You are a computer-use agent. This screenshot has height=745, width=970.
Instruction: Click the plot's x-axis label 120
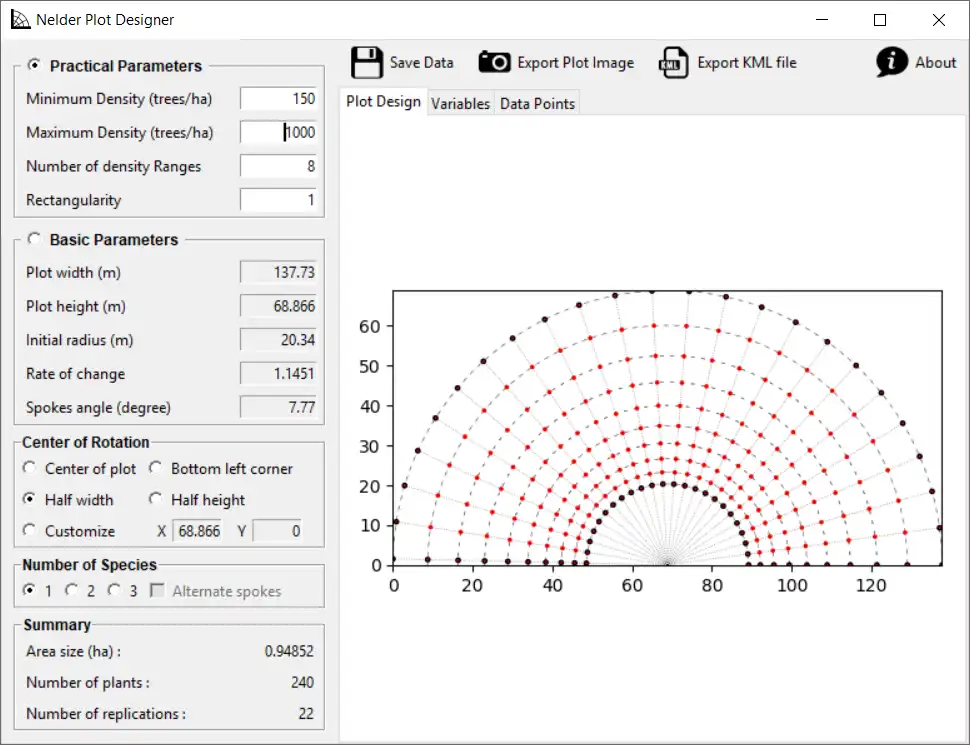pyautogui.click(x=870, y=585)
